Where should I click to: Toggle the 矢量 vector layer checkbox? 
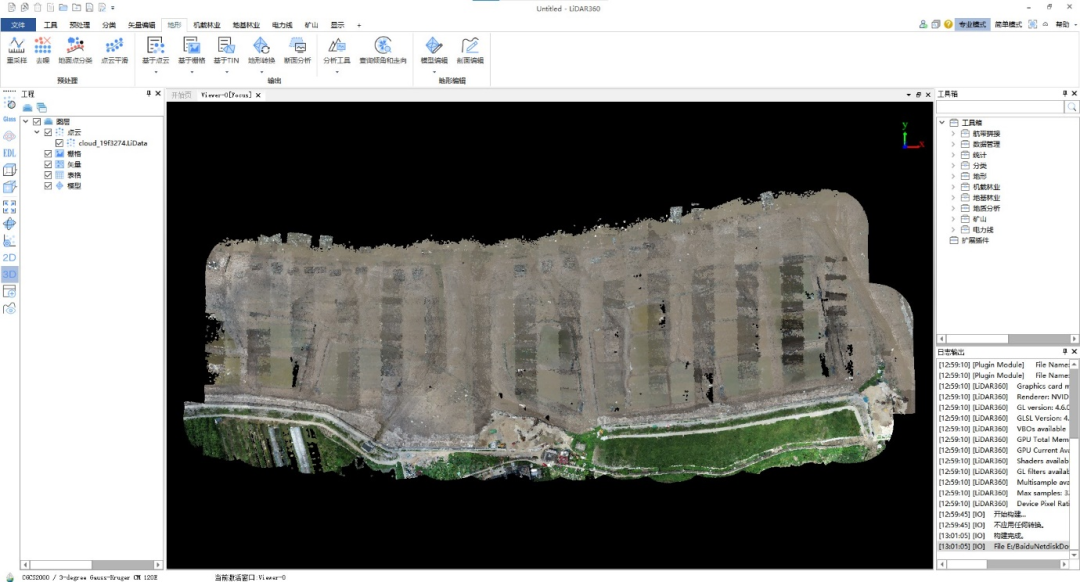coord(48,165)
